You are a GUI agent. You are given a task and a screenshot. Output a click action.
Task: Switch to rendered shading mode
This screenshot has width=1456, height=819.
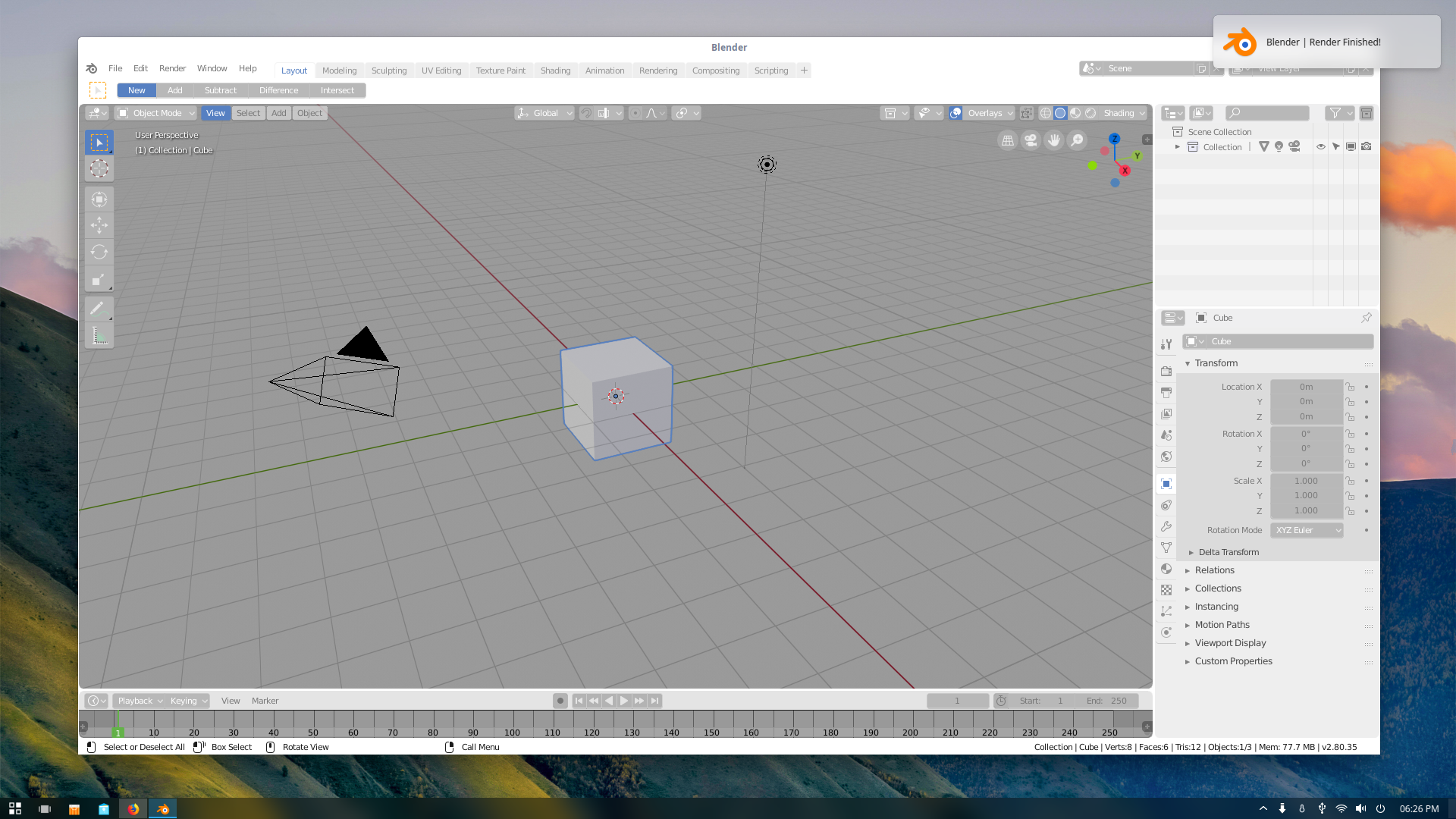coord(1090,113)
